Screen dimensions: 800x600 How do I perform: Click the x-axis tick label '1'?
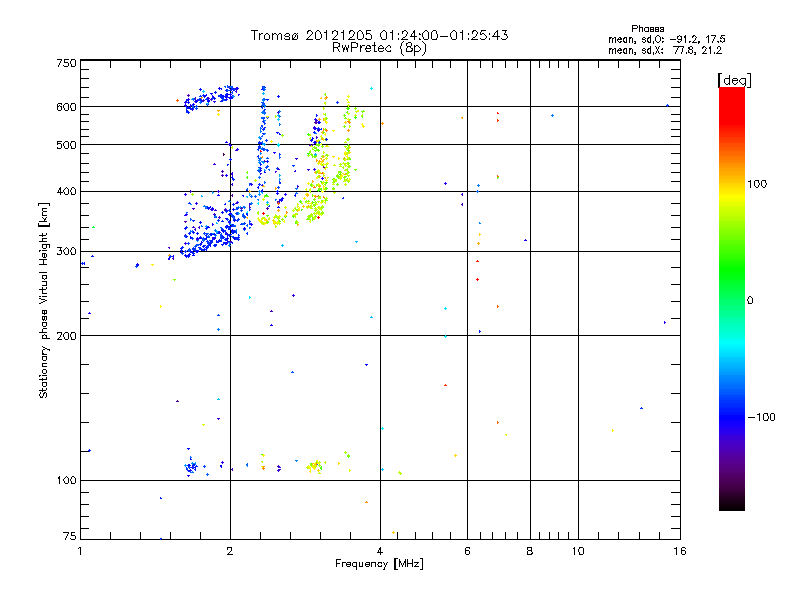point(80,551)
